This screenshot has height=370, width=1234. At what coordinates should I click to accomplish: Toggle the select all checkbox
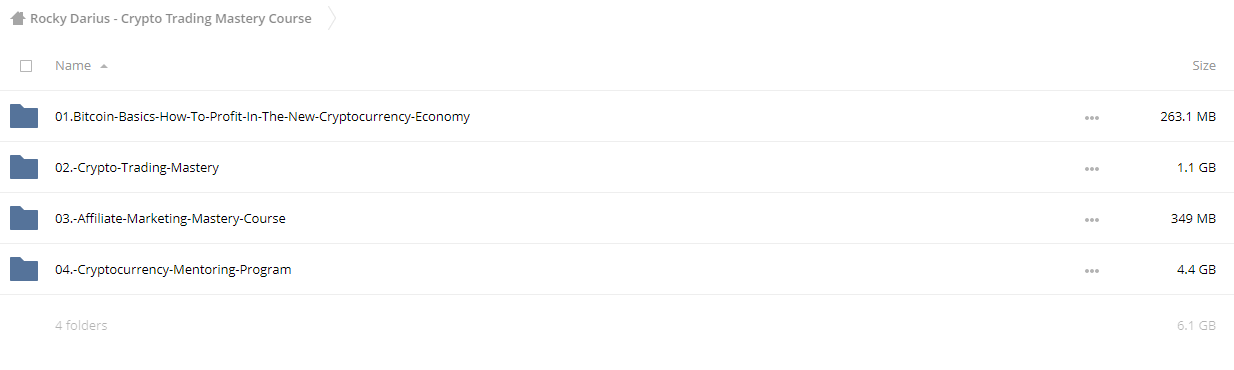pos(26,66)
